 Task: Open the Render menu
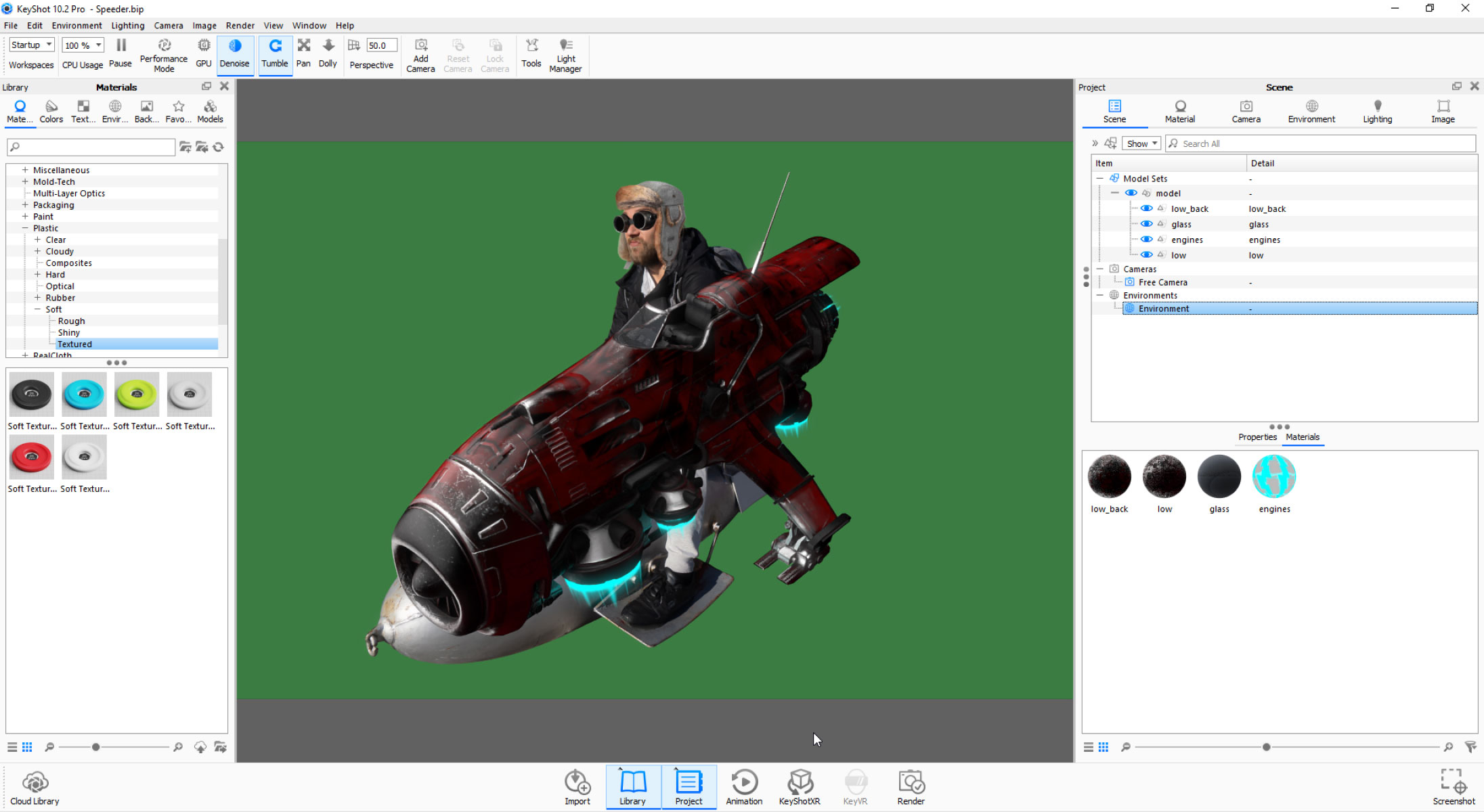240,25
